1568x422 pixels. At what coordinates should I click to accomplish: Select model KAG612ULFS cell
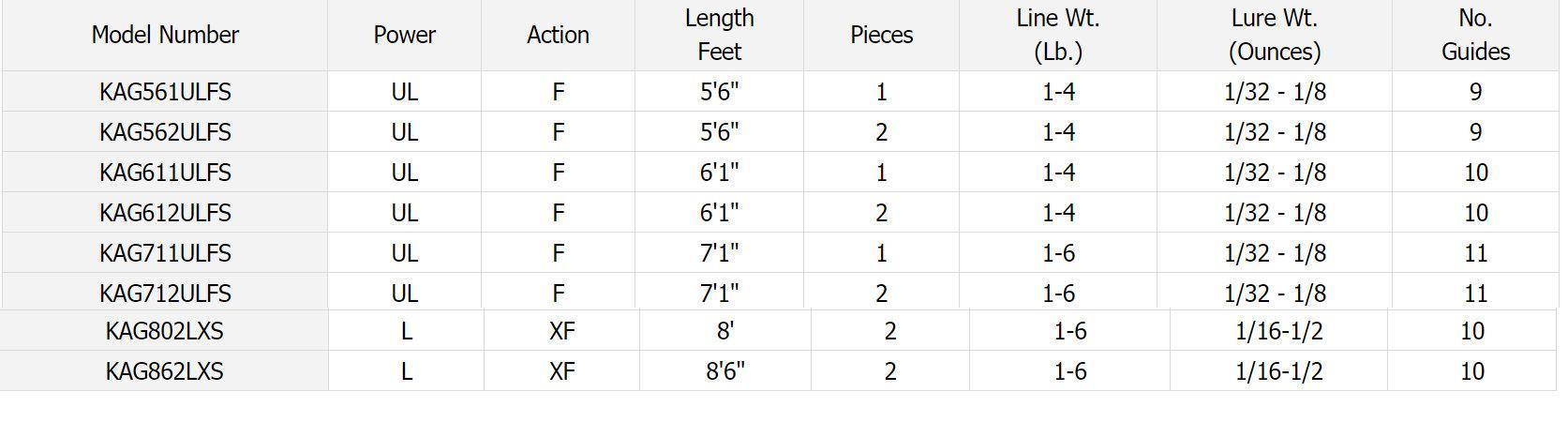point(165,213)
